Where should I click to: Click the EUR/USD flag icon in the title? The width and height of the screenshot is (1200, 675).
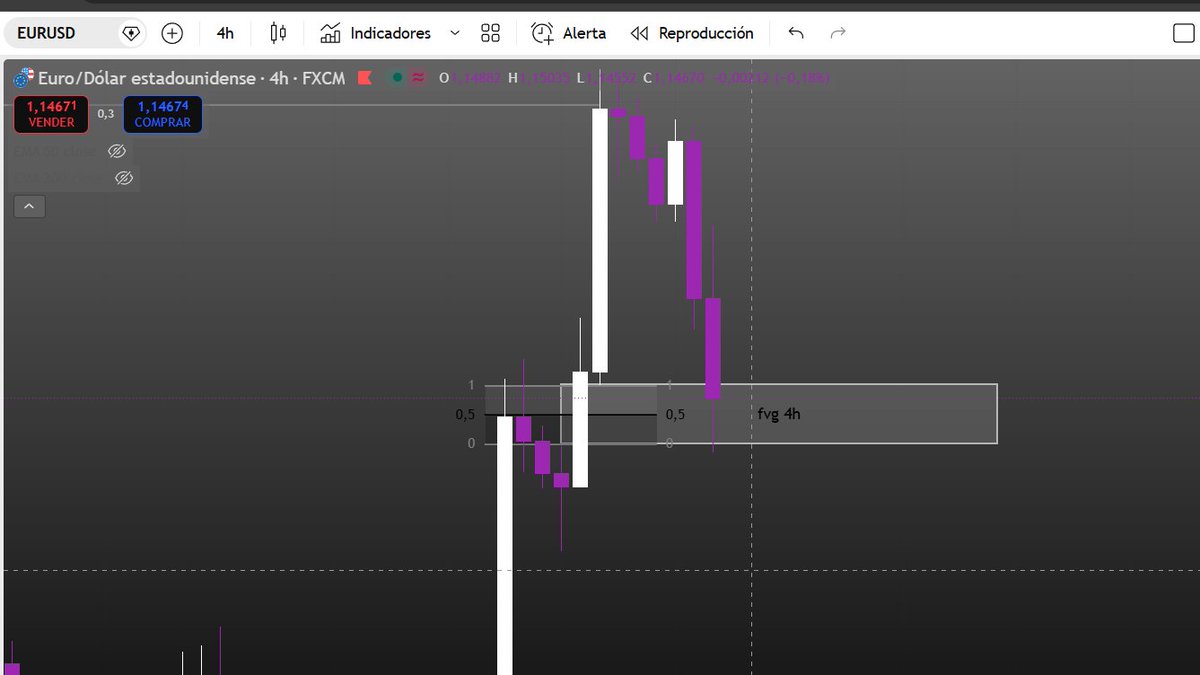22,77
